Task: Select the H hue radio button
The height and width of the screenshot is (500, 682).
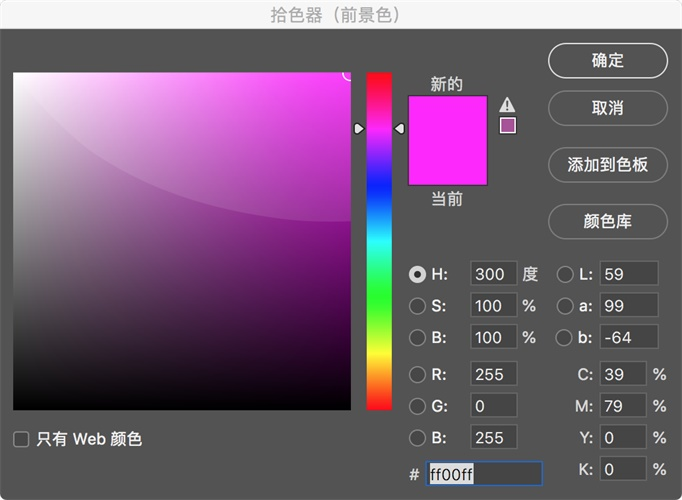Action: tap(418, 274)
